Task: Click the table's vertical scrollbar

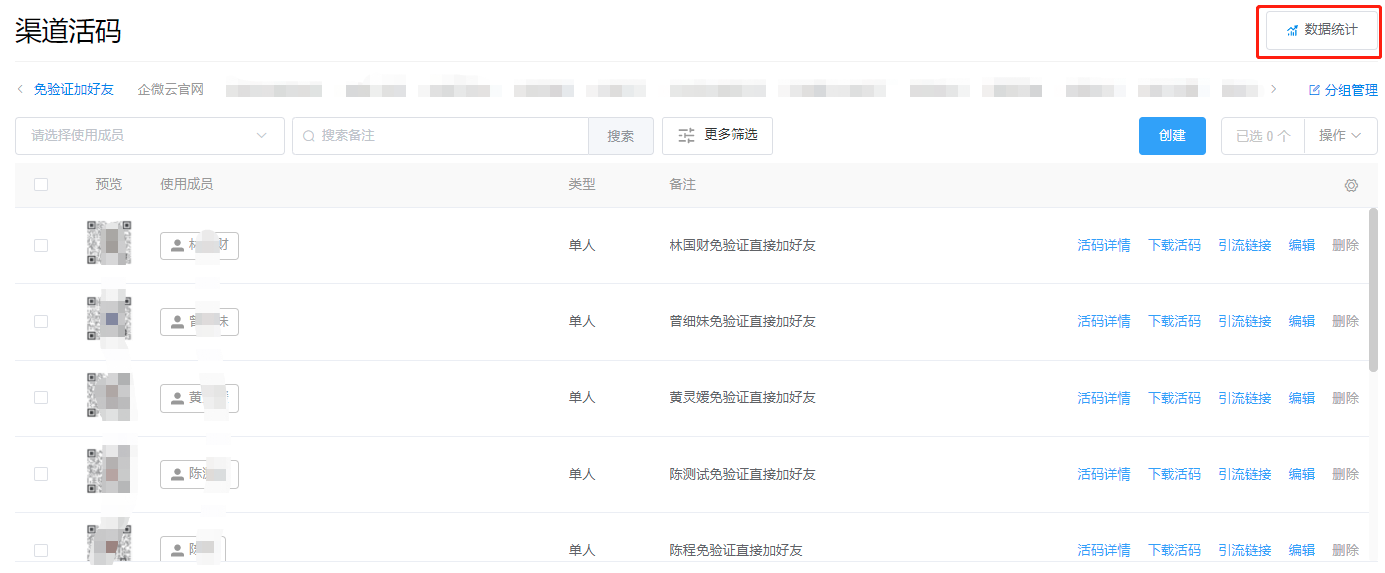Action: (x=1373, y=290)
